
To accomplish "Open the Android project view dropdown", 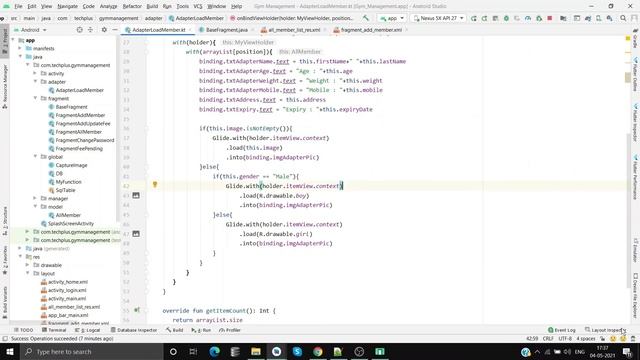I will coord(30,30).
